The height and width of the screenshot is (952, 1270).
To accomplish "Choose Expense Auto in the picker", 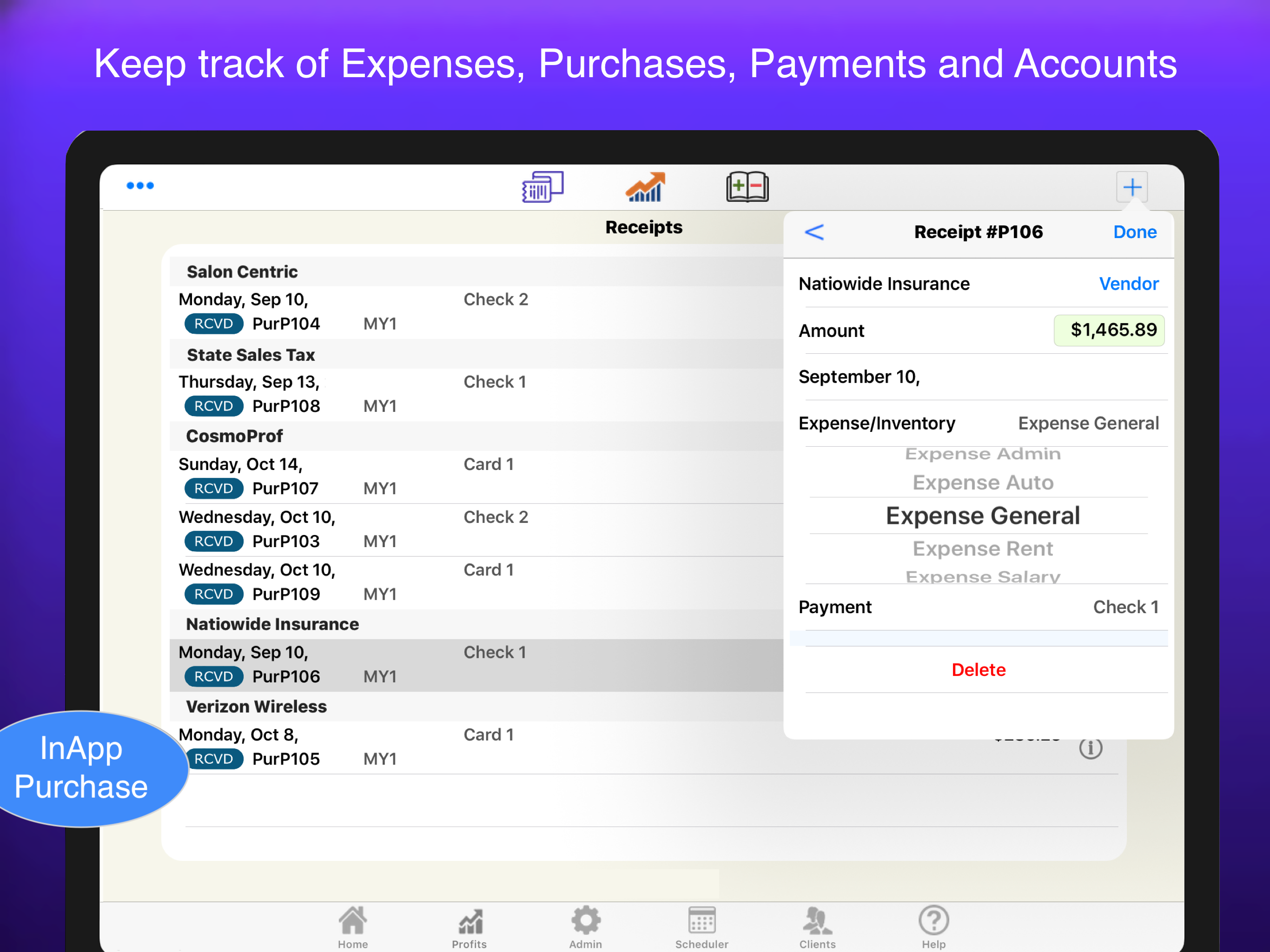I will [982, 483].
